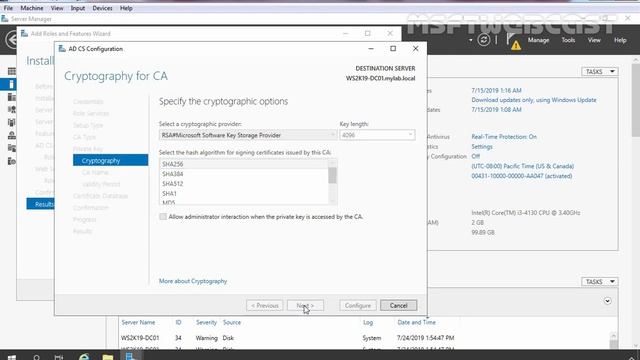Maximize the AD CS Configuration window
This screenshot has height=360, width=640.
(393, 49)
